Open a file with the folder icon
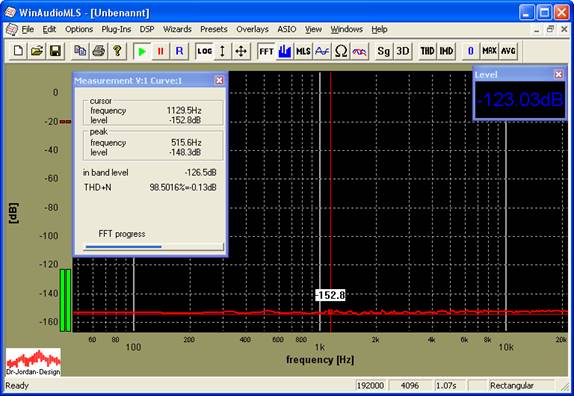Image resolution: width=574 pixels, height=396 pixels. (x=37, y=51)
